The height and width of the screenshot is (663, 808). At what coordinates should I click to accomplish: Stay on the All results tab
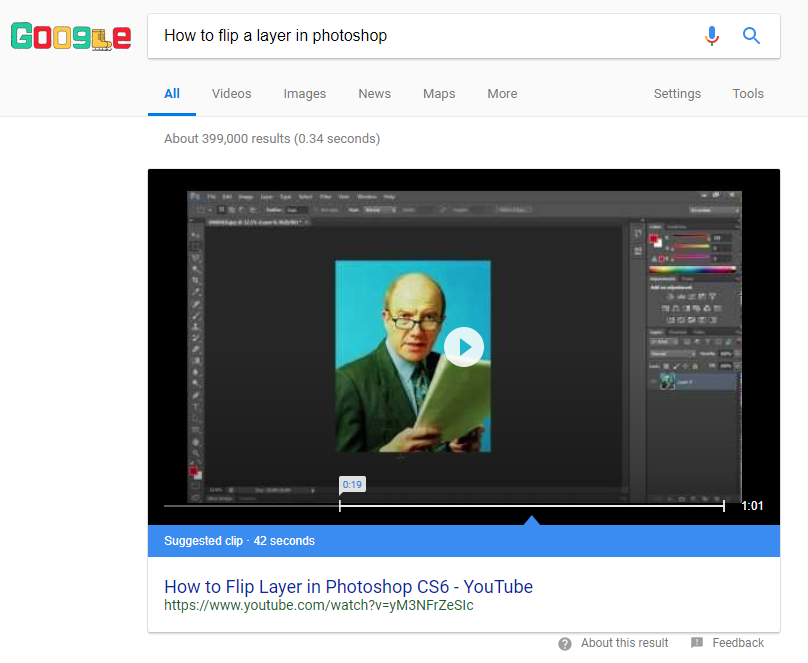pyautogui.click(x=172, y=94)
